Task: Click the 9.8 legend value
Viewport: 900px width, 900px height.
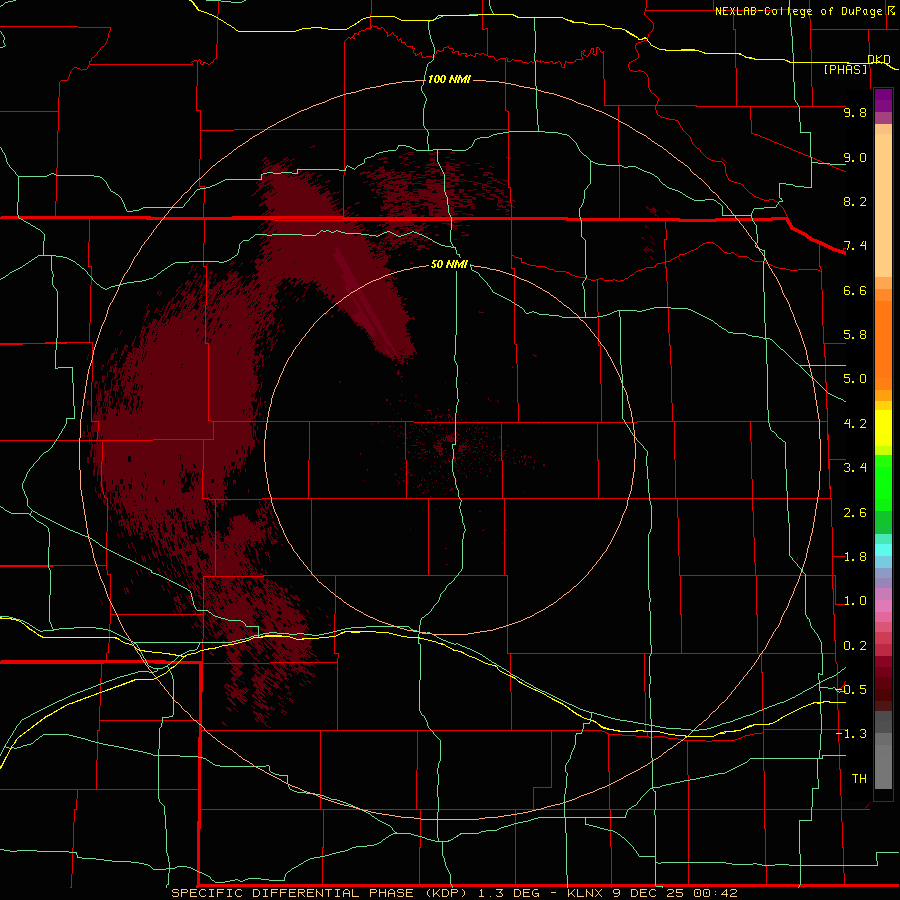Action: click(x=855, y=113)
